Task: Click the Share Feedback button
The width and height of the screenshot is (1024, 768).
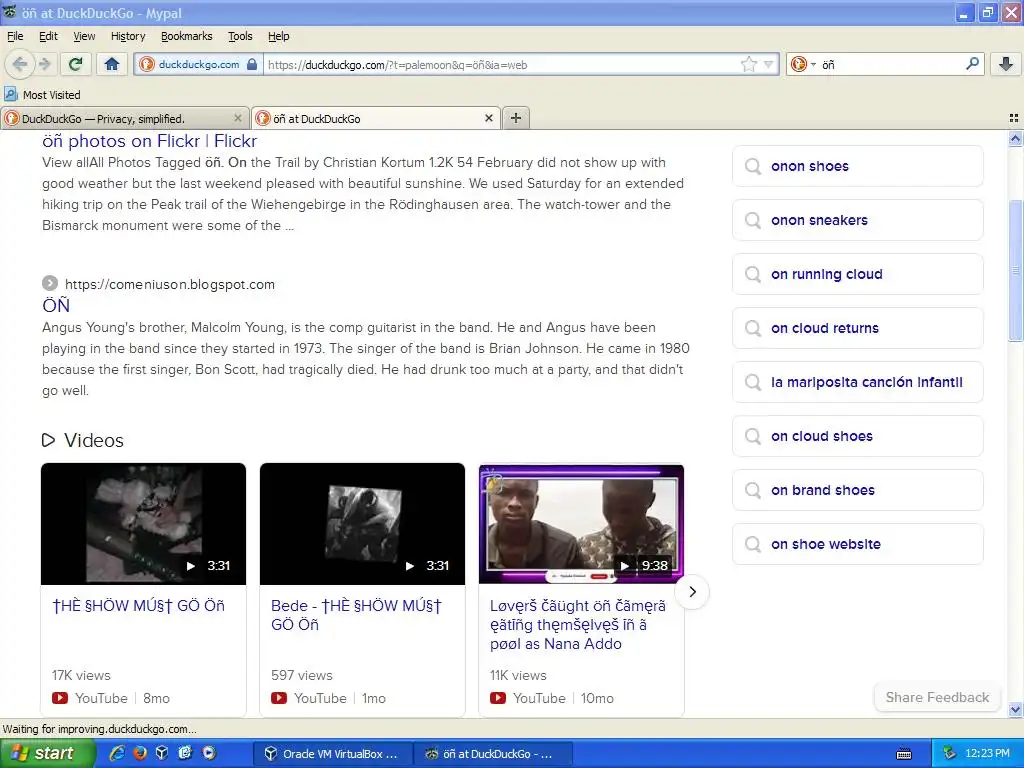Action: 937,697
